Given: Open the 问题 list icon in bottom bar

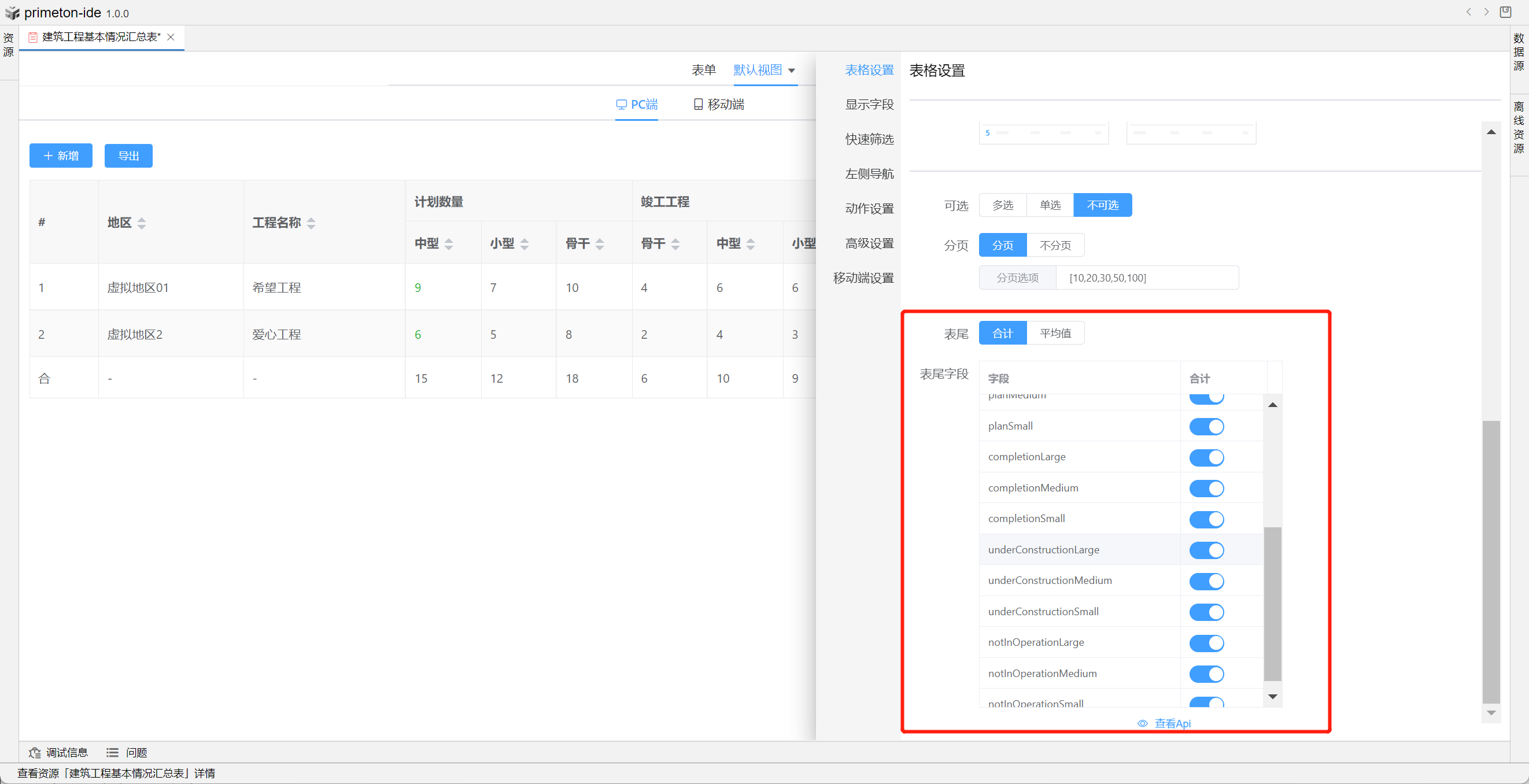Looking at the screenshot, I should pos(112,753).
